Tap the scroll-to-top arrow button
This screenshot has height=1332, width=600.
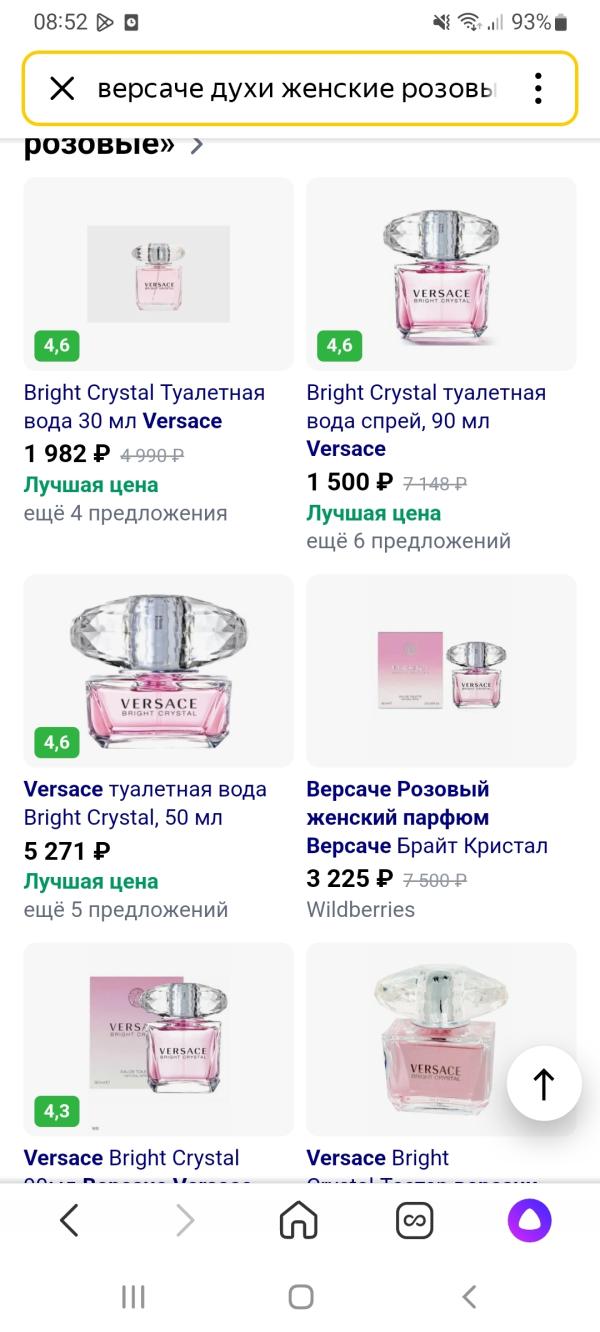pyautogui.click(x=544, y=1084)
